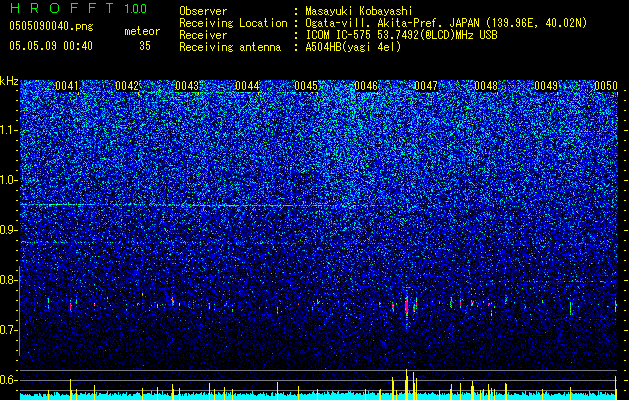Click the 0047 time marker

[x=426, y=86]
